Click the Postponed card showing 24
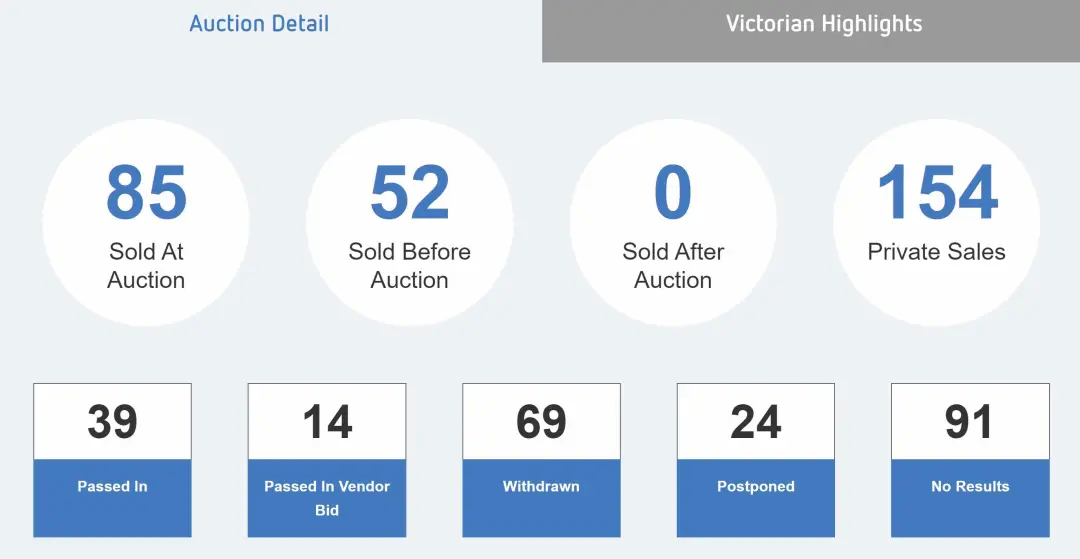This screenshot has width=1080, height=559. (x=756, y=460)
